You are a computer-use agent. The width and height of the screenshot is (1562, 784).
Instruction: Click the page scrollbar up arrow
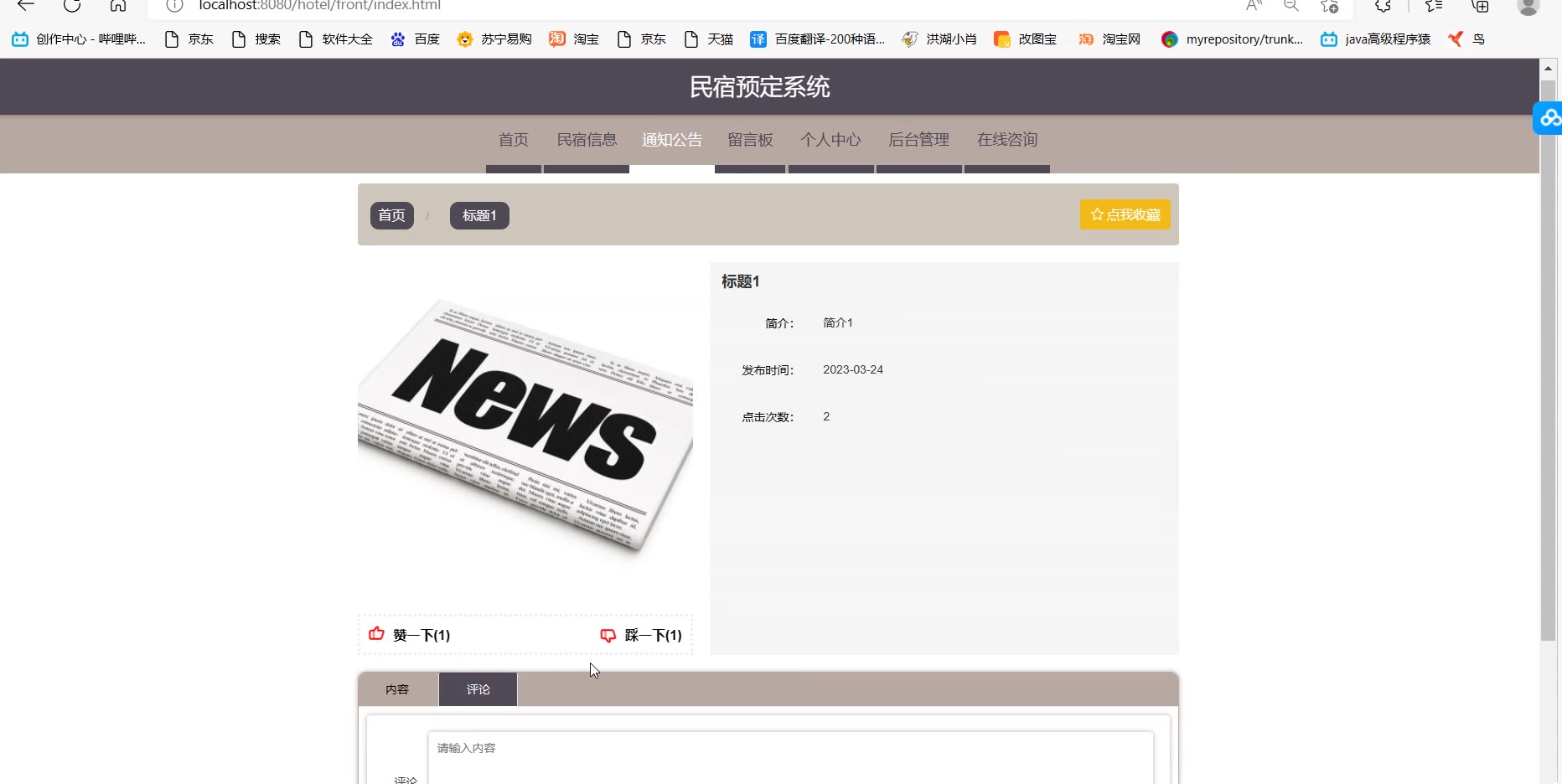1548,68
